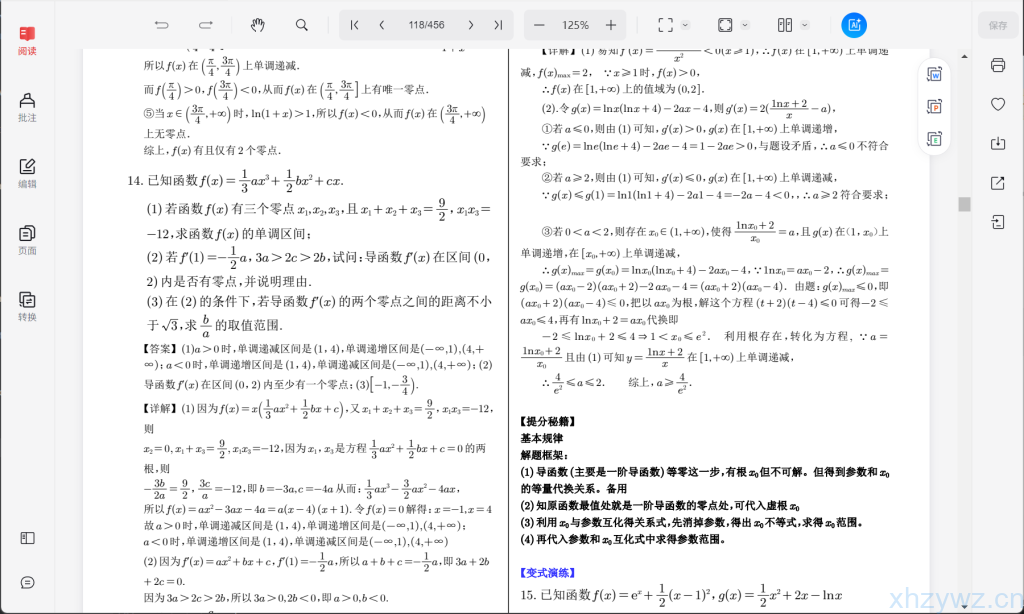Toggle the sidebar panel icon at bottom-left

point(27,538)
